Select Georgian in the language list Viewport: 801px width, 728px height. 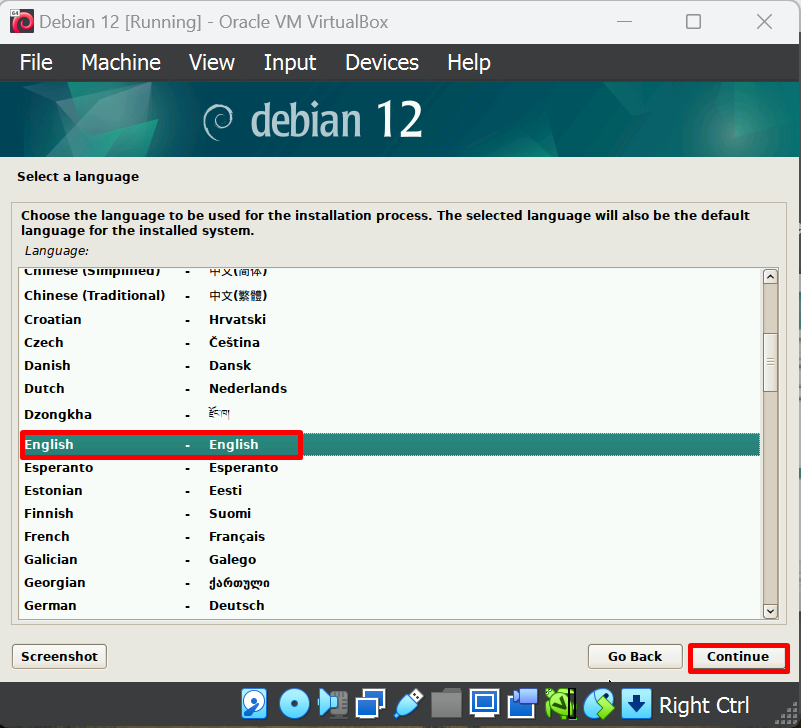click(x=389, y=582)
